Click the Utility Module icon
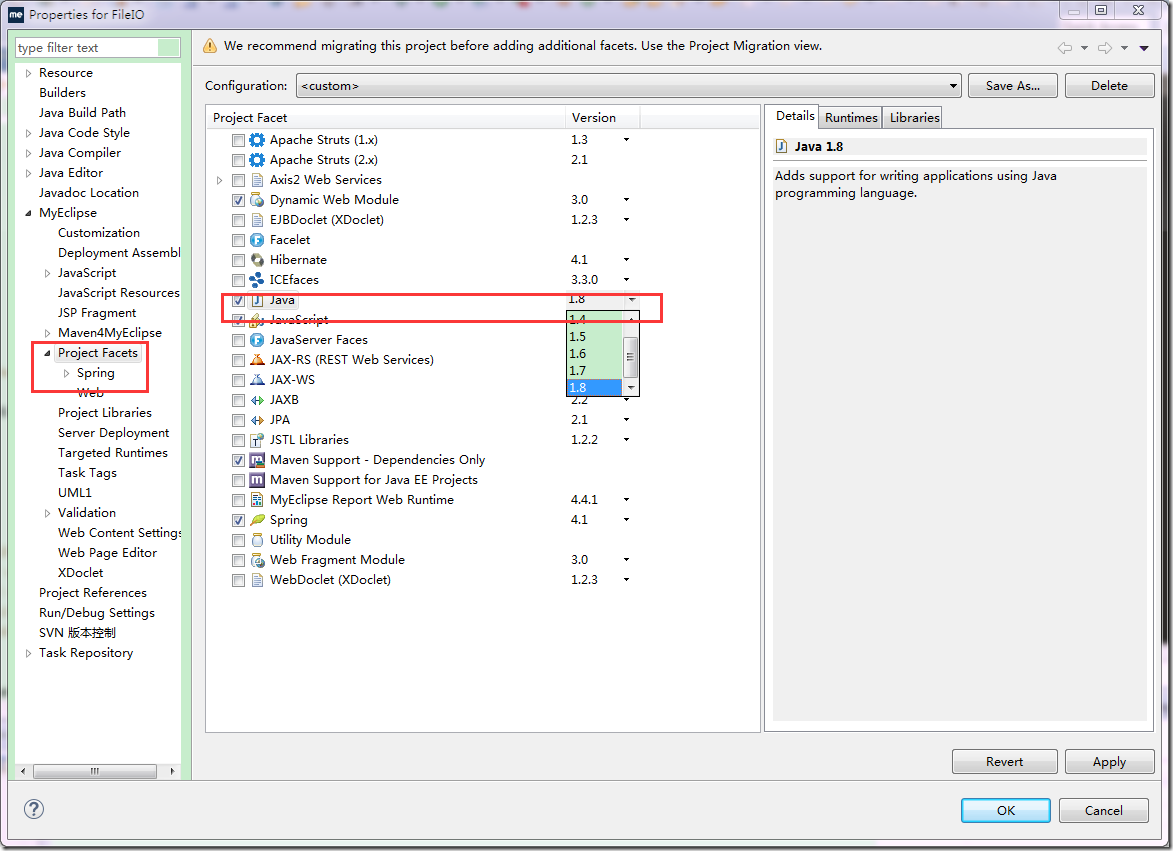This screenshot has height=851, width=1173. coord(257,540)
